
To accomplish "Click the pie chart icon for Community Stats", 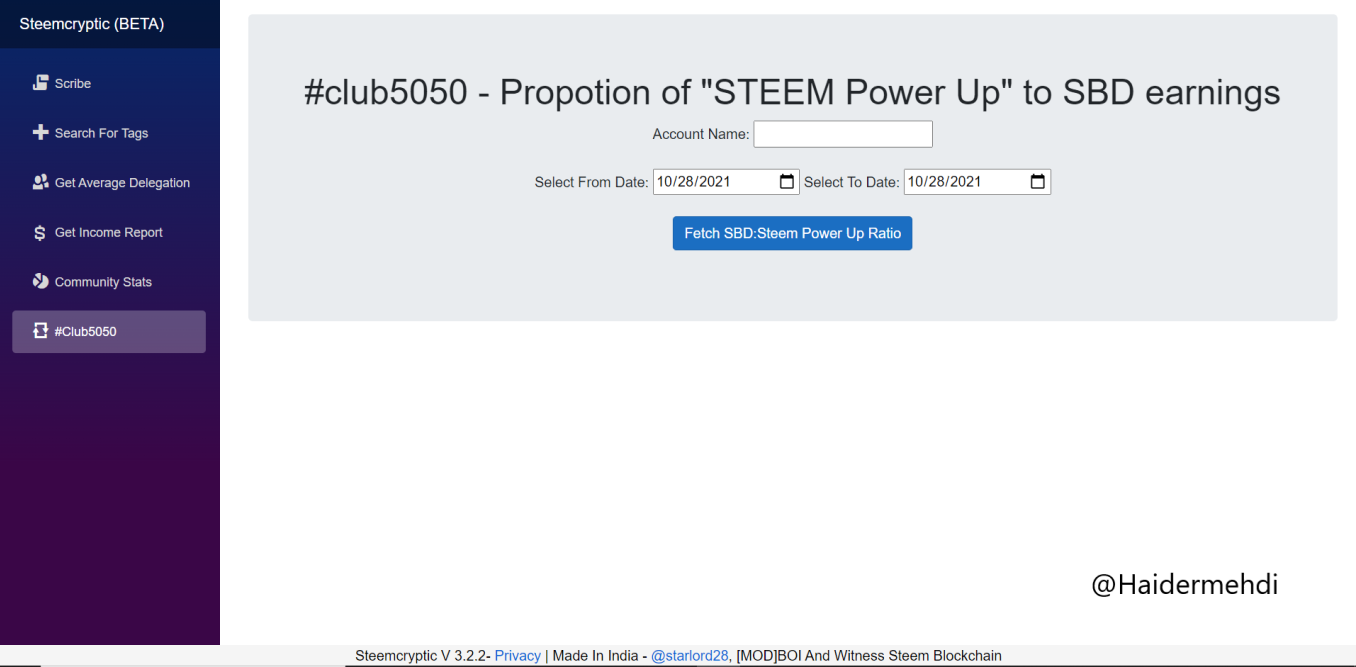I will click(40, 281).
